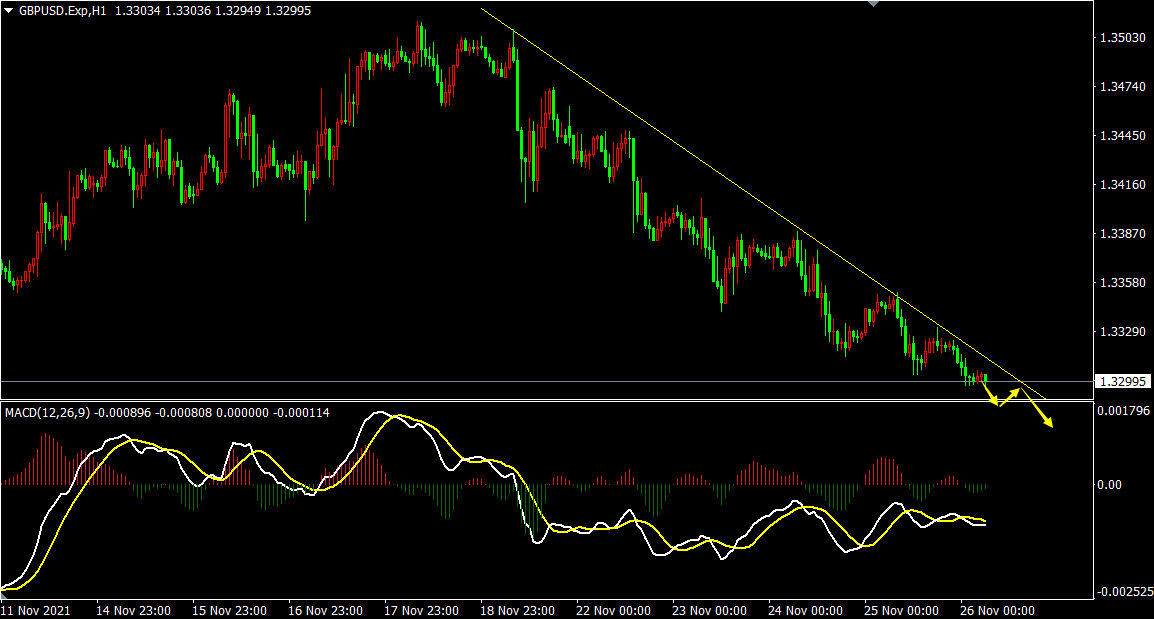Click the gray chart shift marker at top

pos(874,4)
